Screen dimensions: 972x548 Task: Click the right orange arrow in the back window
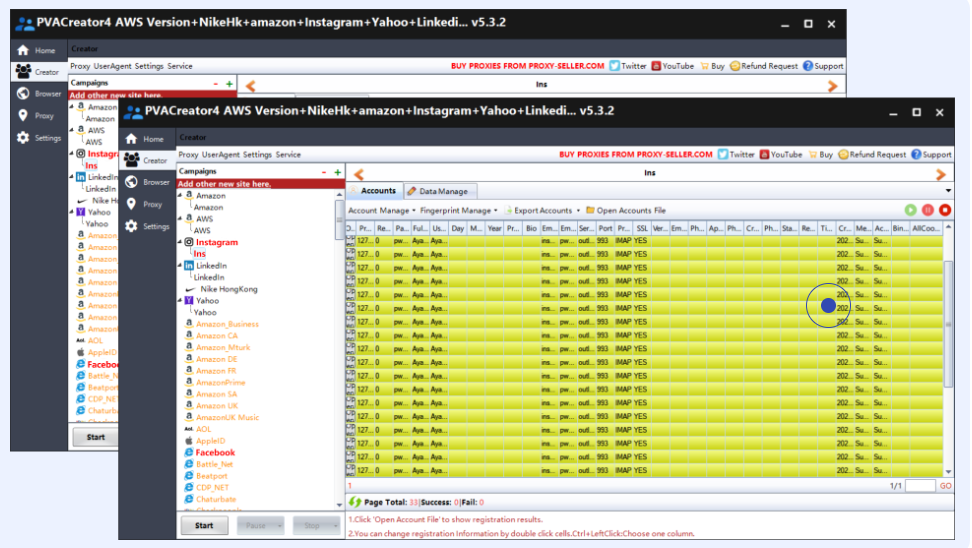(833, 86)
